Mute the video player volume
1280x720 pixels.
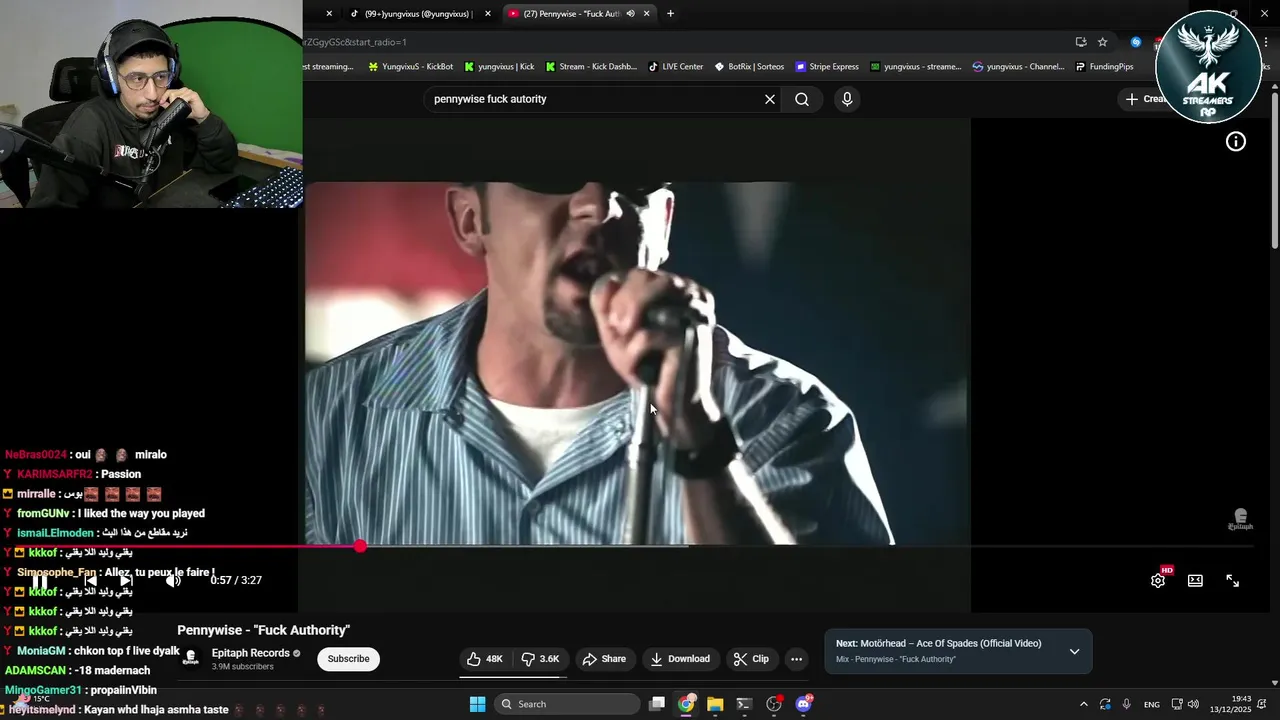(x=173, y=580)
